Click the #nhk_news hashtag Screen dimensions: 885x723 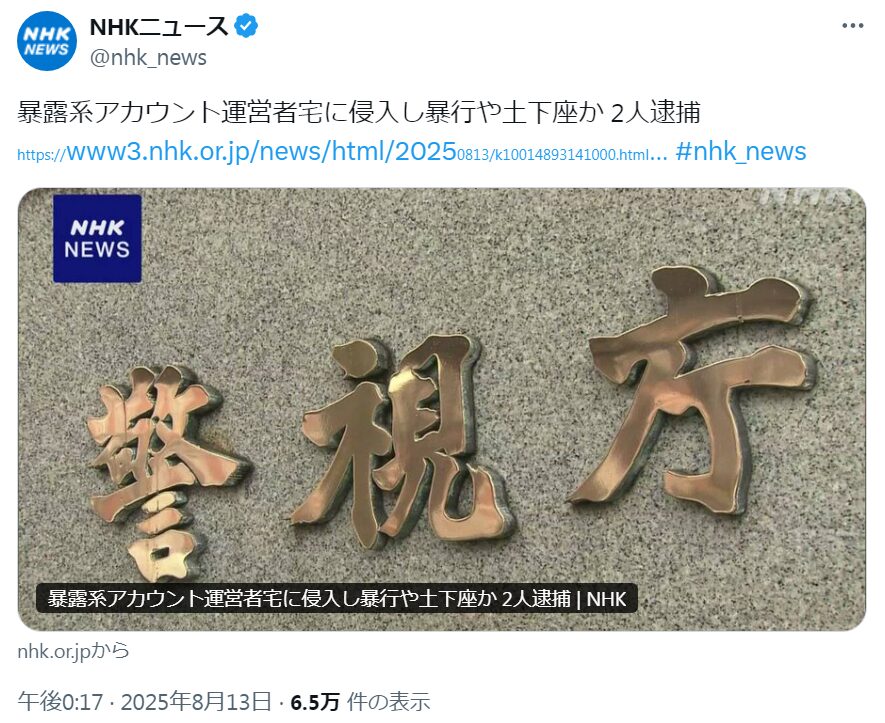pyautogui.click(x=741, y=152)
